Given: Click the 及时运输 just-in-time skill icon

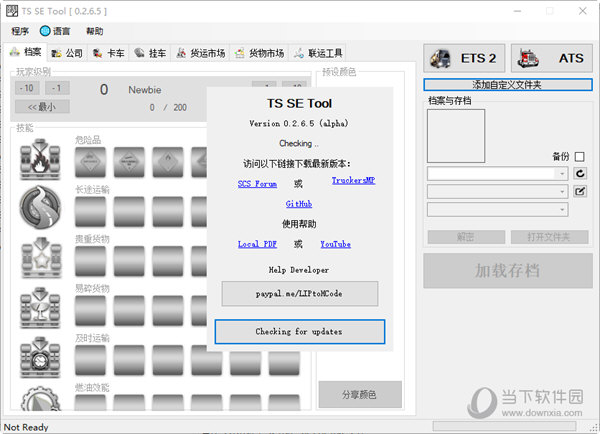Looking at the screenshot, I should [40, 357].
